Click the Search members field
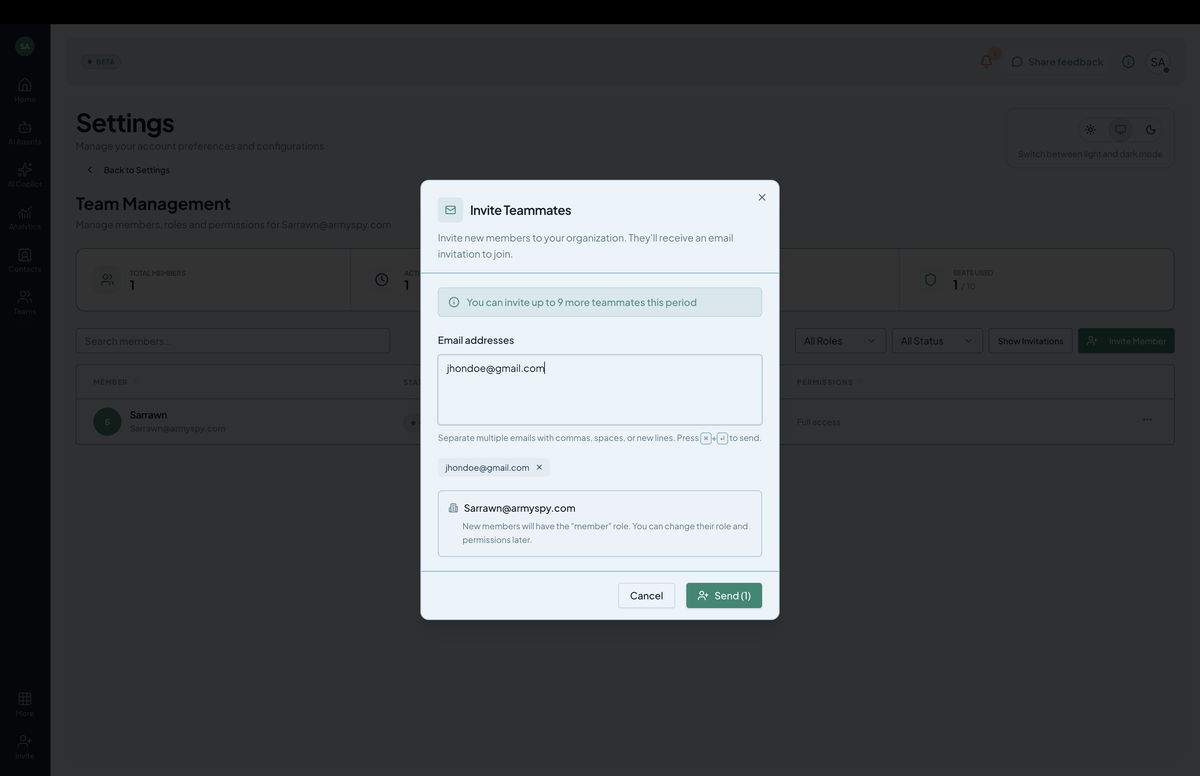 click(233, 341)
